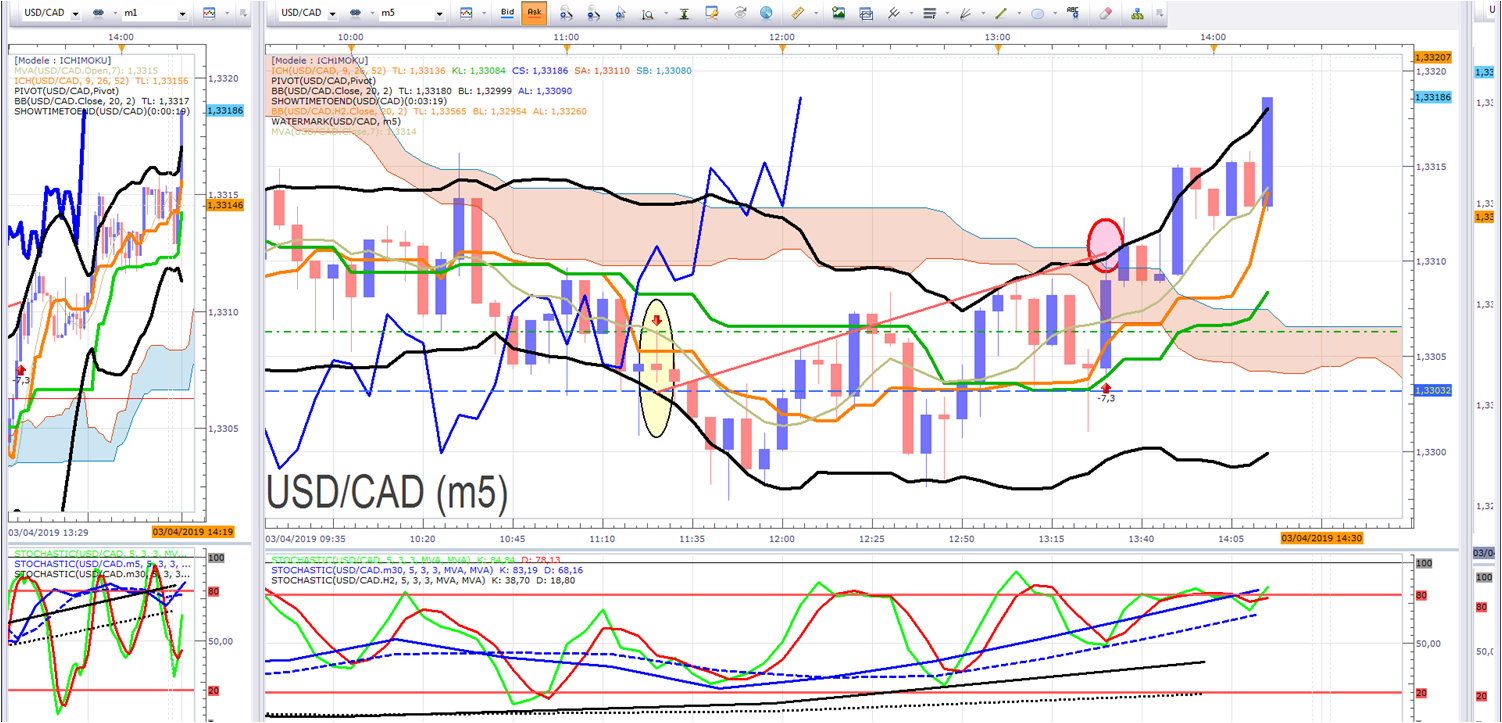Select the Fibonacci retracement lines tool
The image size is (1502, 723).
click(x=929, y=14)
